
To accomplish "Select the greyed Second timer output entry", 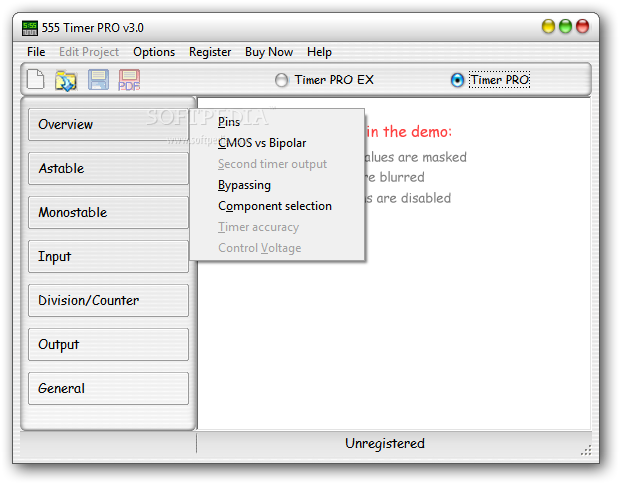I will coord(277,164).
